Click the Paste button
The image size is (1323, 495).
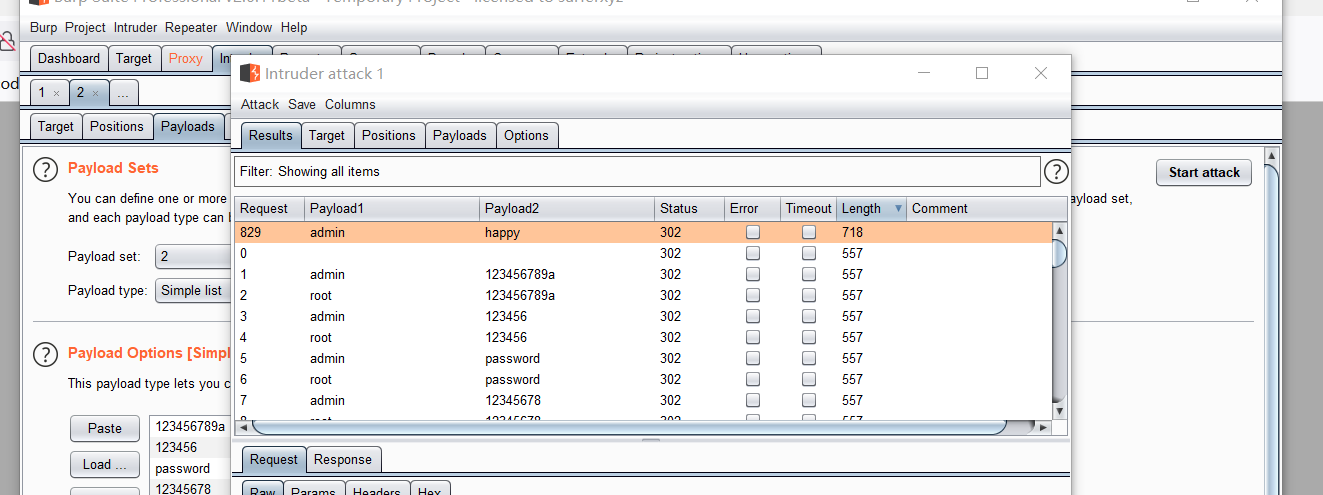(105, 428)
